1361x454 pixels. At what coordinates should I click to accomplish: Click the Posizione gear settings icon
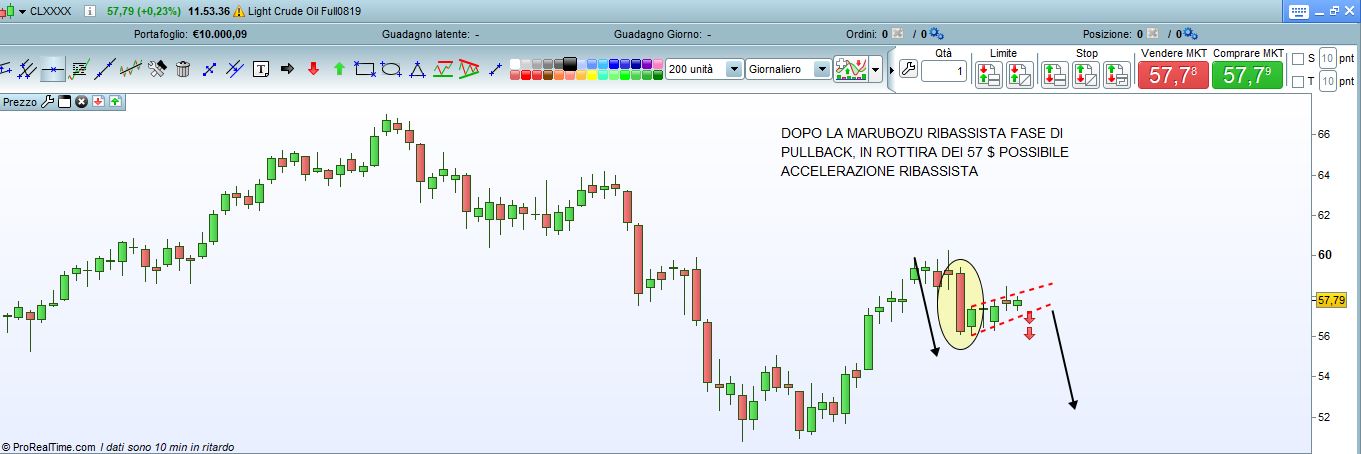(x=1190, y=33)
